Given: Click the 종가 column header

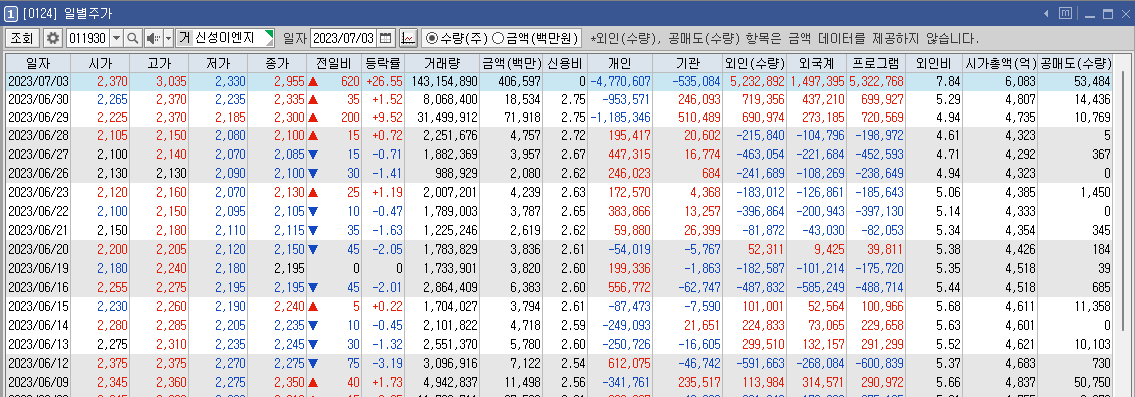Looking at the screenshot, I should (277, 63).
